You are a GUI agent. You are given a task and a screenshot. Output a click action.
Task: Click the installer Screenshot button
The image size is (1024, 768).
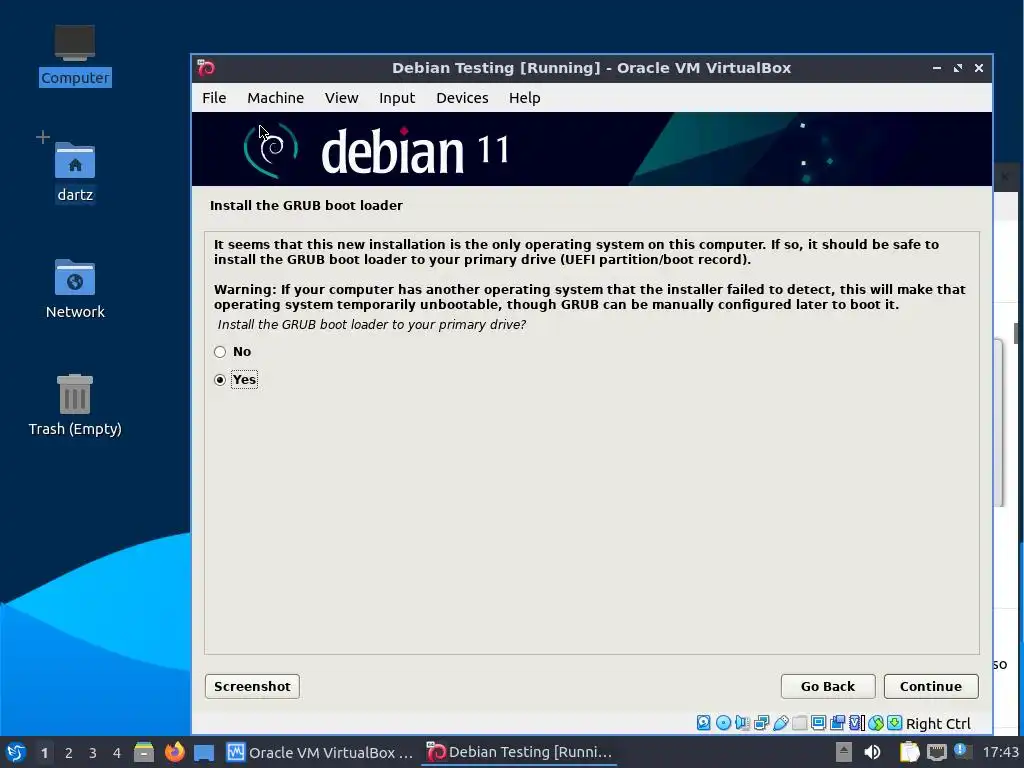(252, 686)
